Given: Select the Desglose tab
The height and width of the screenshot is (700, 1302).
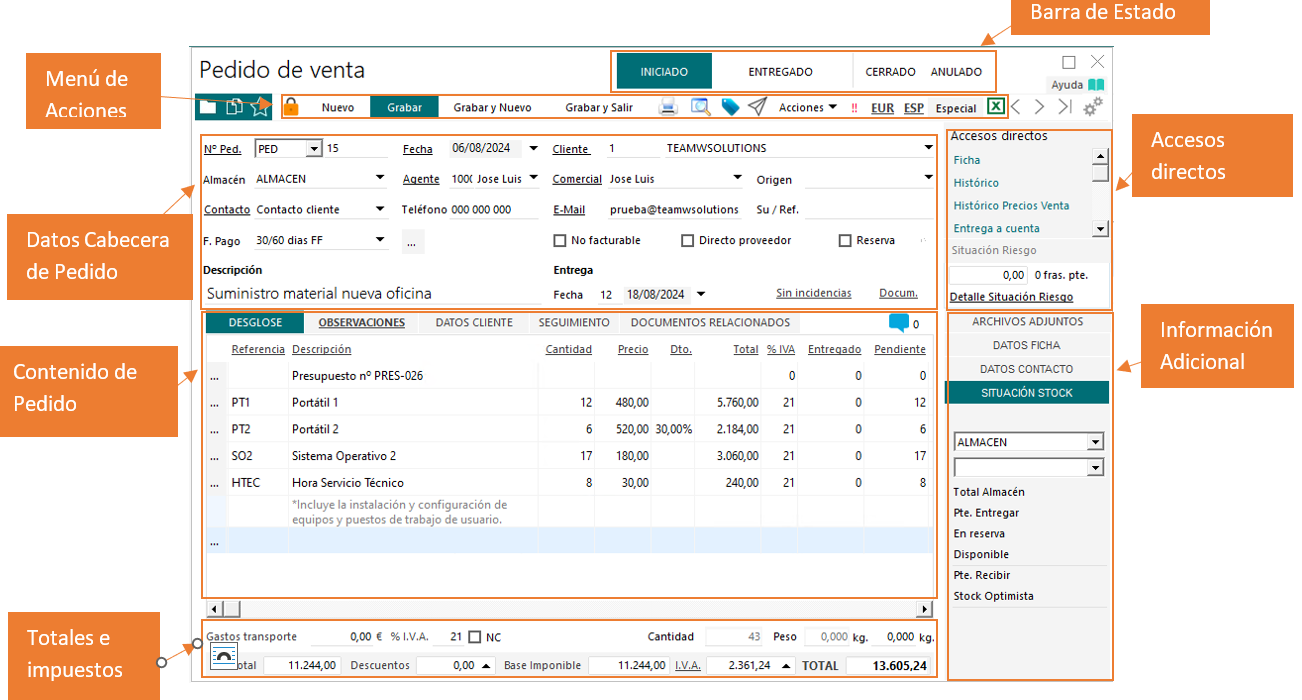Looking at the screenshot, I should click(255, 323).
